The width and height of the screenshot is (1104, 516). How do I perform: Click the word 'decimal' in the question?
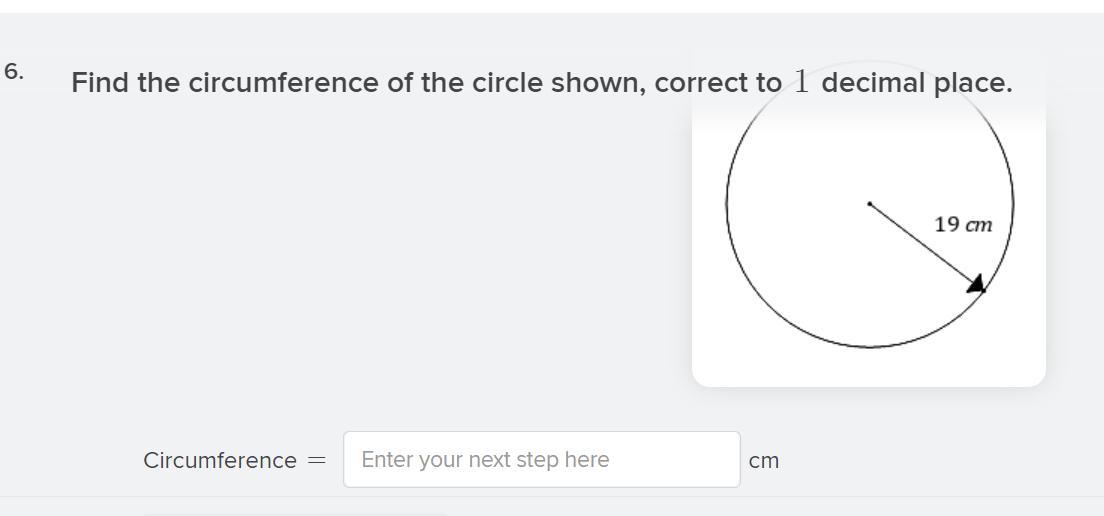874,83
